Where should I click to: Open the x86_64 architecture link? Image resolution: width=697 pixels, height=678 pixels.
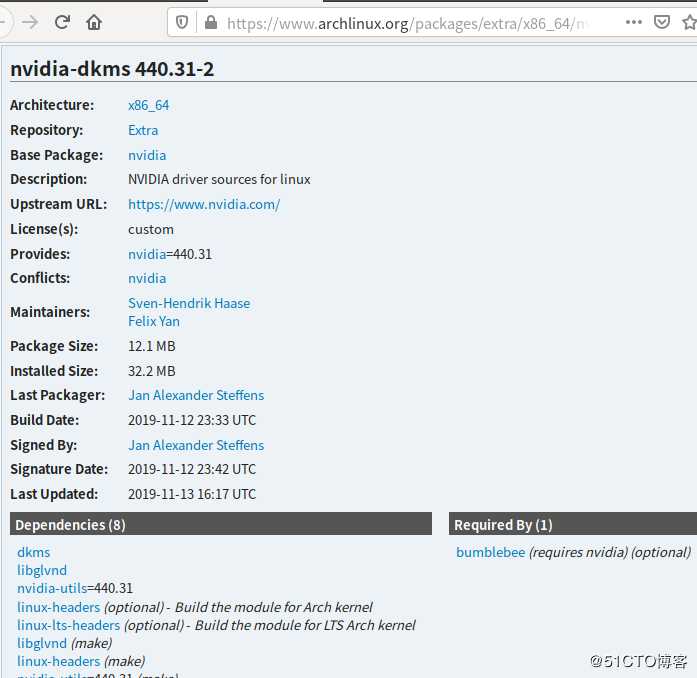pos(148,105)
